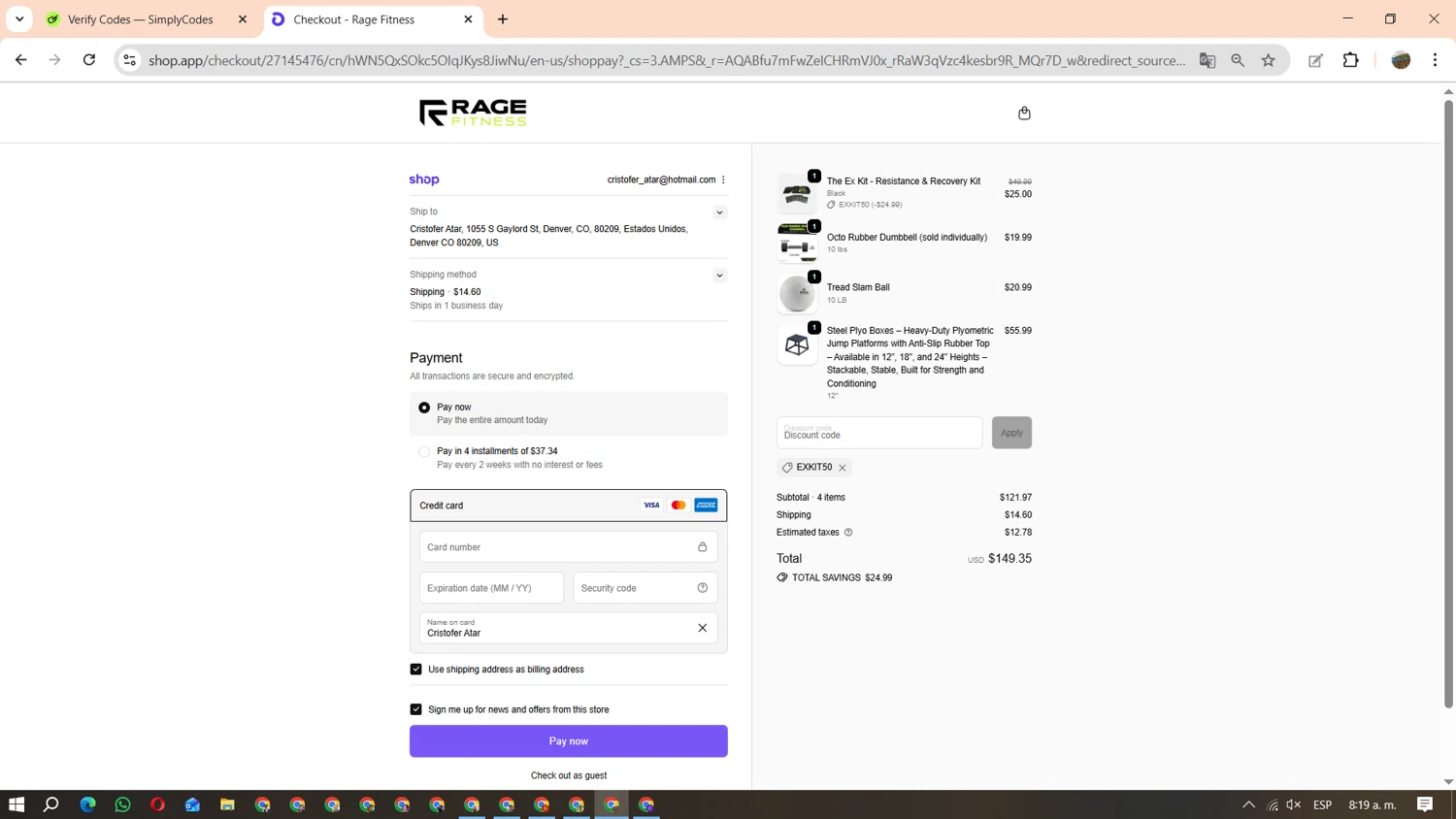Click the lock icon in Card number
Viewport: 1456px width, 819px height.
click(703, 547)
